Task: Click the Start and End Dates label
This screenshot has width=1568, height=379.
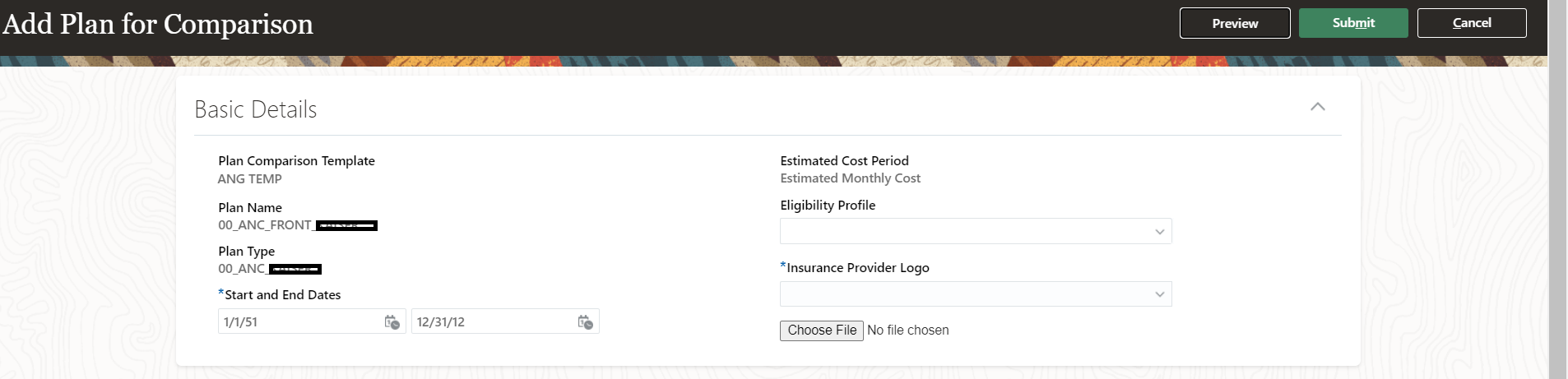Action: pos(282,295)
